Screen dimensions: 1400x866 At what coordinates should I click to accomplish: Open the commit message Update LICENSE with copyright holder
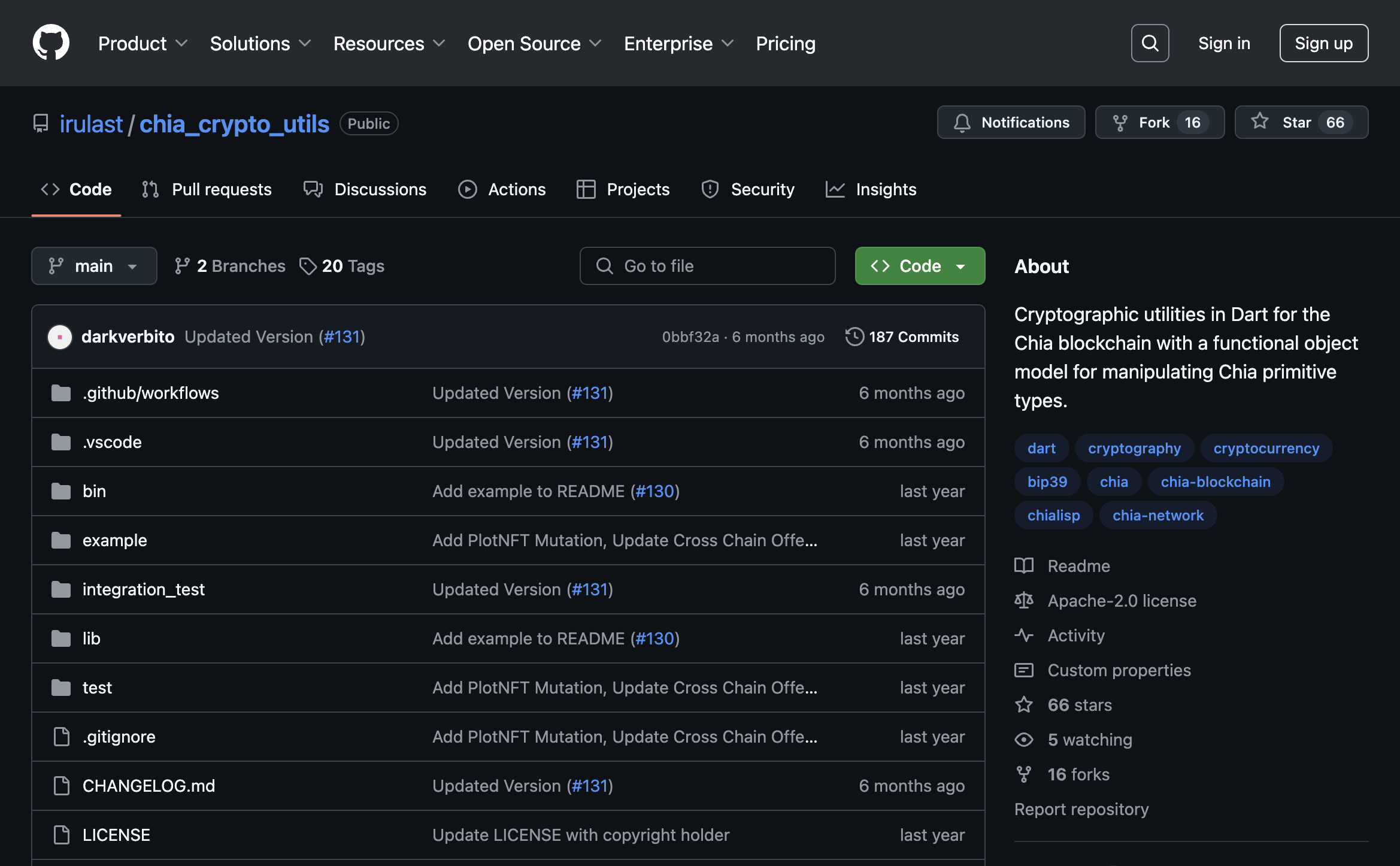[x=581, y=835]
